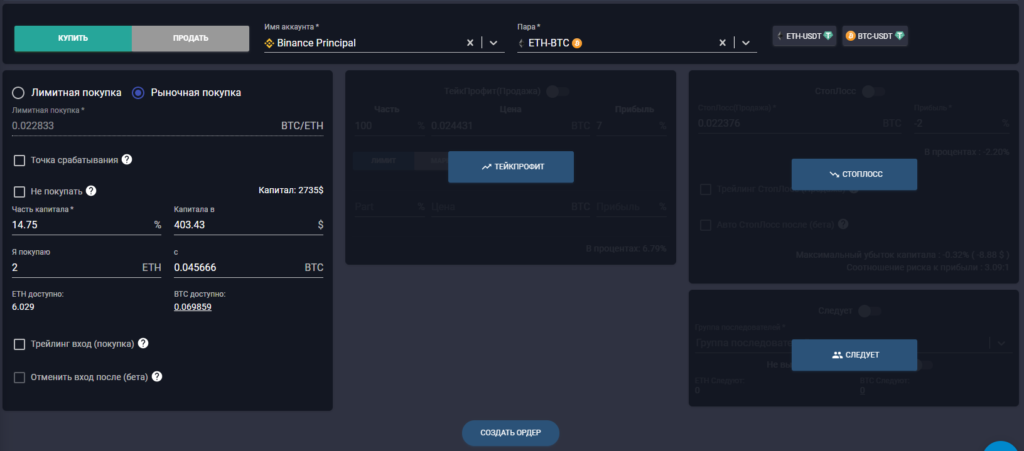Screen dimensions: 1024x451
Task: Click help icon beside Трейлинг вход (покупка)
Action: pyautogui.click(x=143, y=344)
